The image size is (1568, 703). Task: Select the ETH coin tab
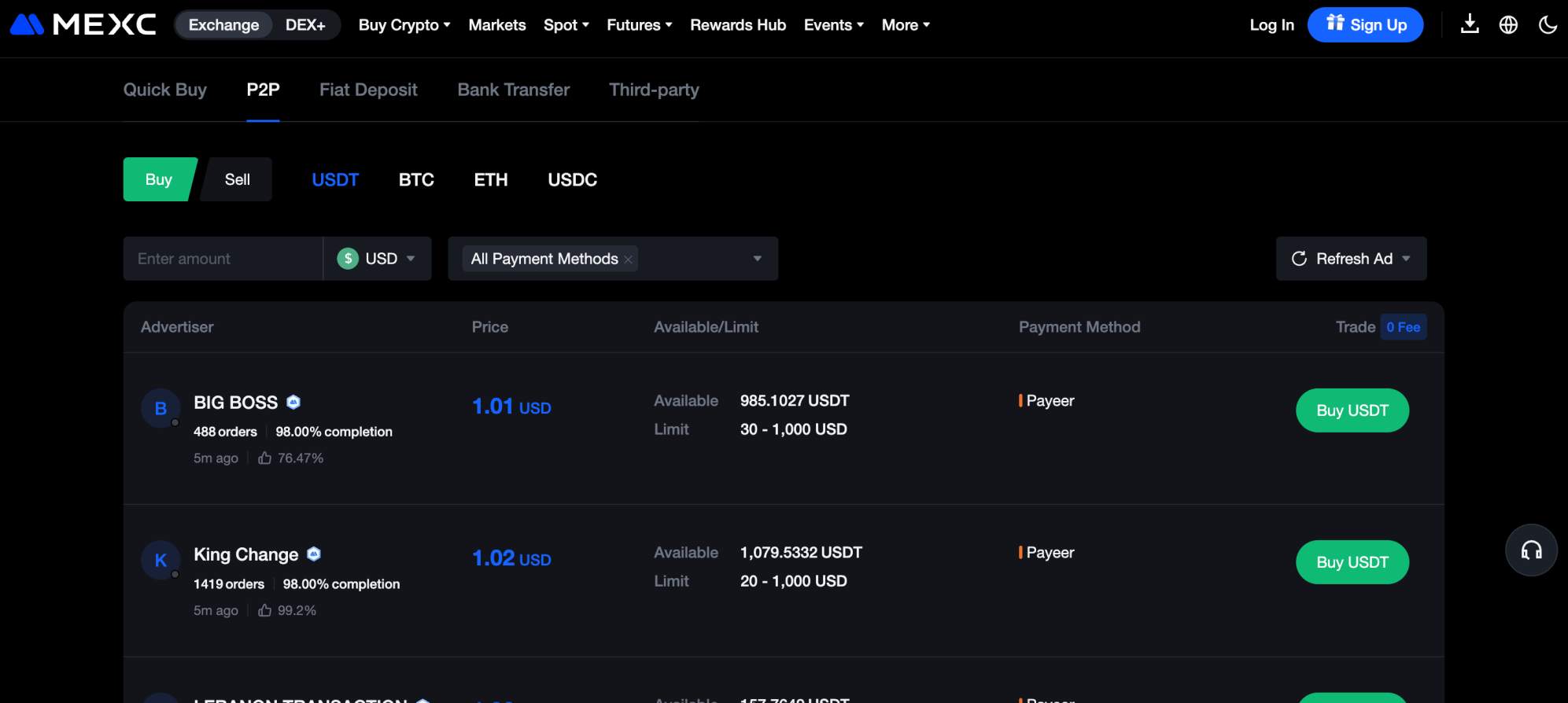pyautogui.click(x=491, y=179)
